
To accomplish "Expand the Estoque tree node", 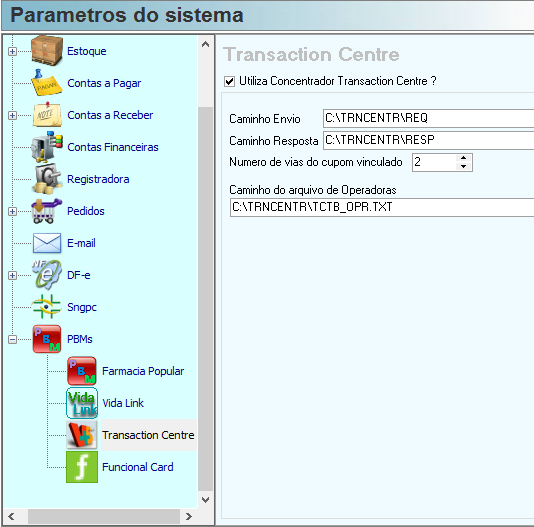I will click(x=12, y=51).
